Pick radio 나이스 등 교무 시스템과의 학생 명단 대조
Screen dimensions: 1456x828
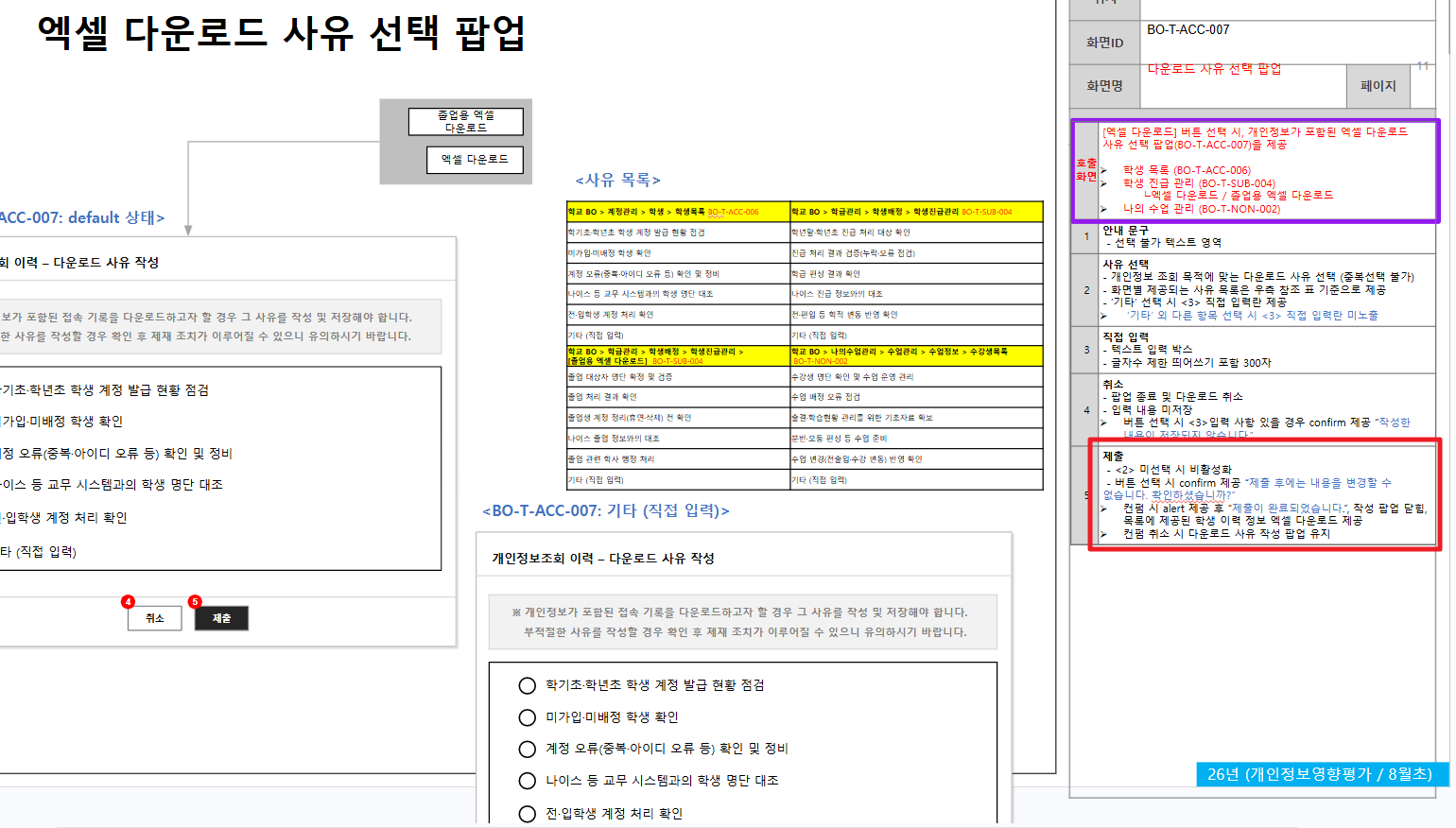click(x=528, y=781)
